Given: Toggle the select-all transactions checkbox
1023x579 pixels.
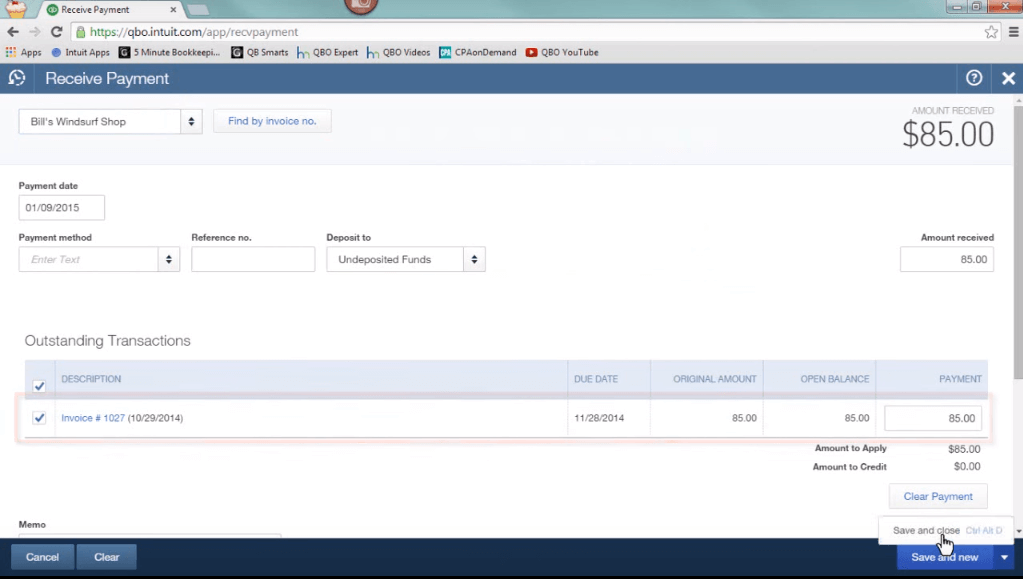Looking at the screenshot, I should coord(39,386).
